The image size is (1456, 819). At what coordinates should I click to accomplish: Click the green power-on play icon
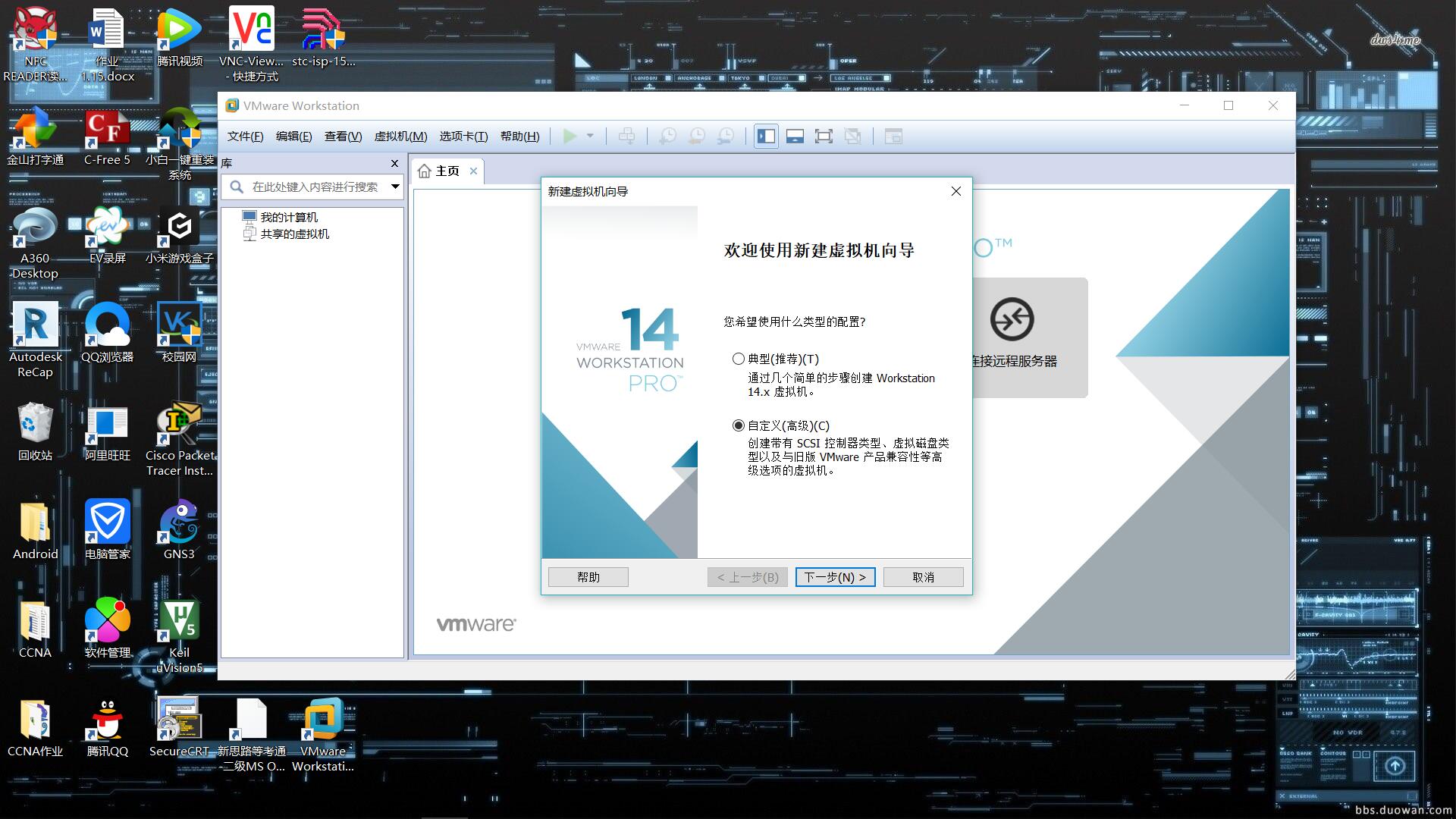(x=570, y=136)
